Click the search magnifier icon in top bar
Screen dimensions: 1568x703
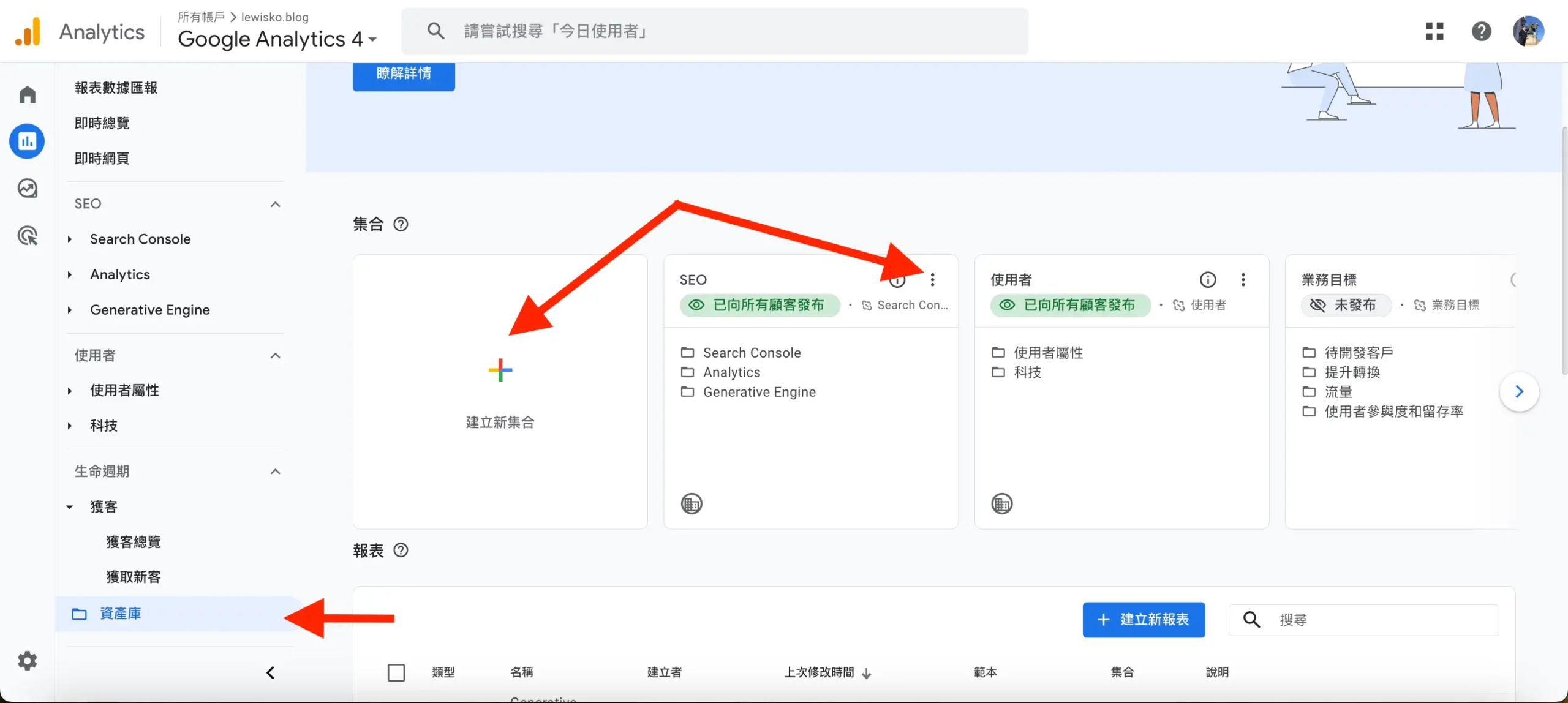(x=435, y=31)
